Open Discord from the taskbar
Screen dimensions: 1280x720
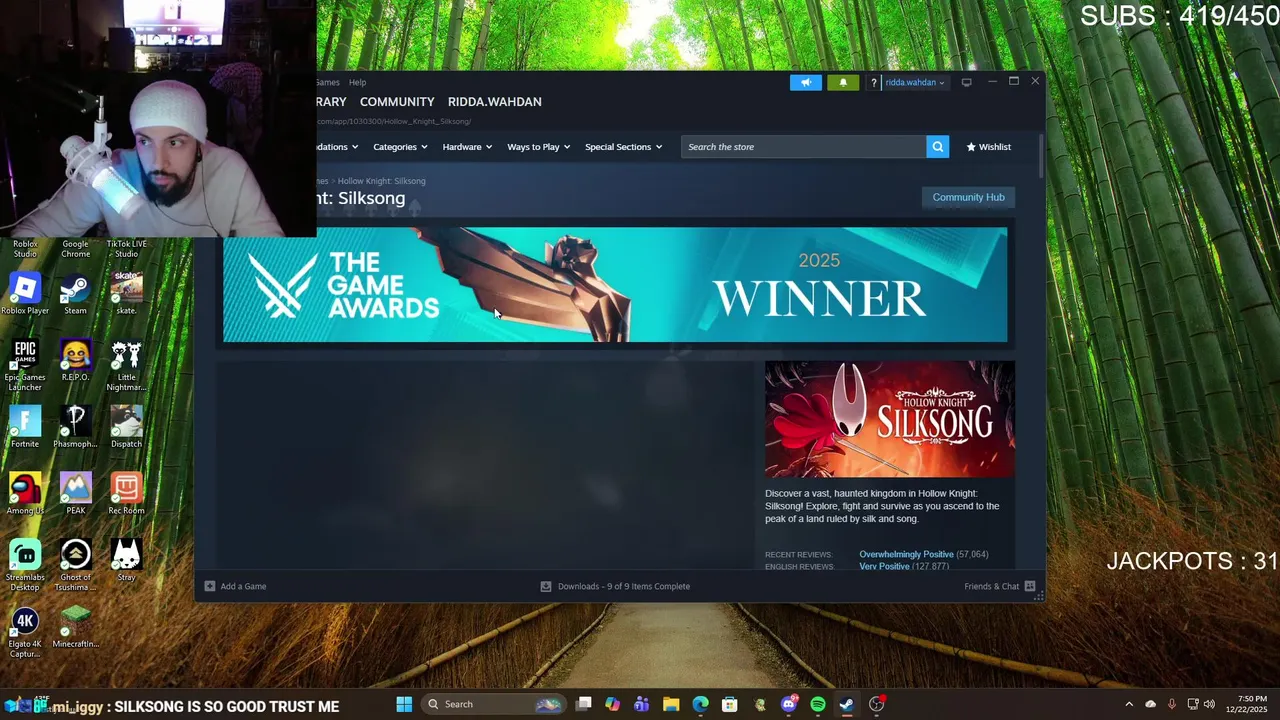click(789, 704)
